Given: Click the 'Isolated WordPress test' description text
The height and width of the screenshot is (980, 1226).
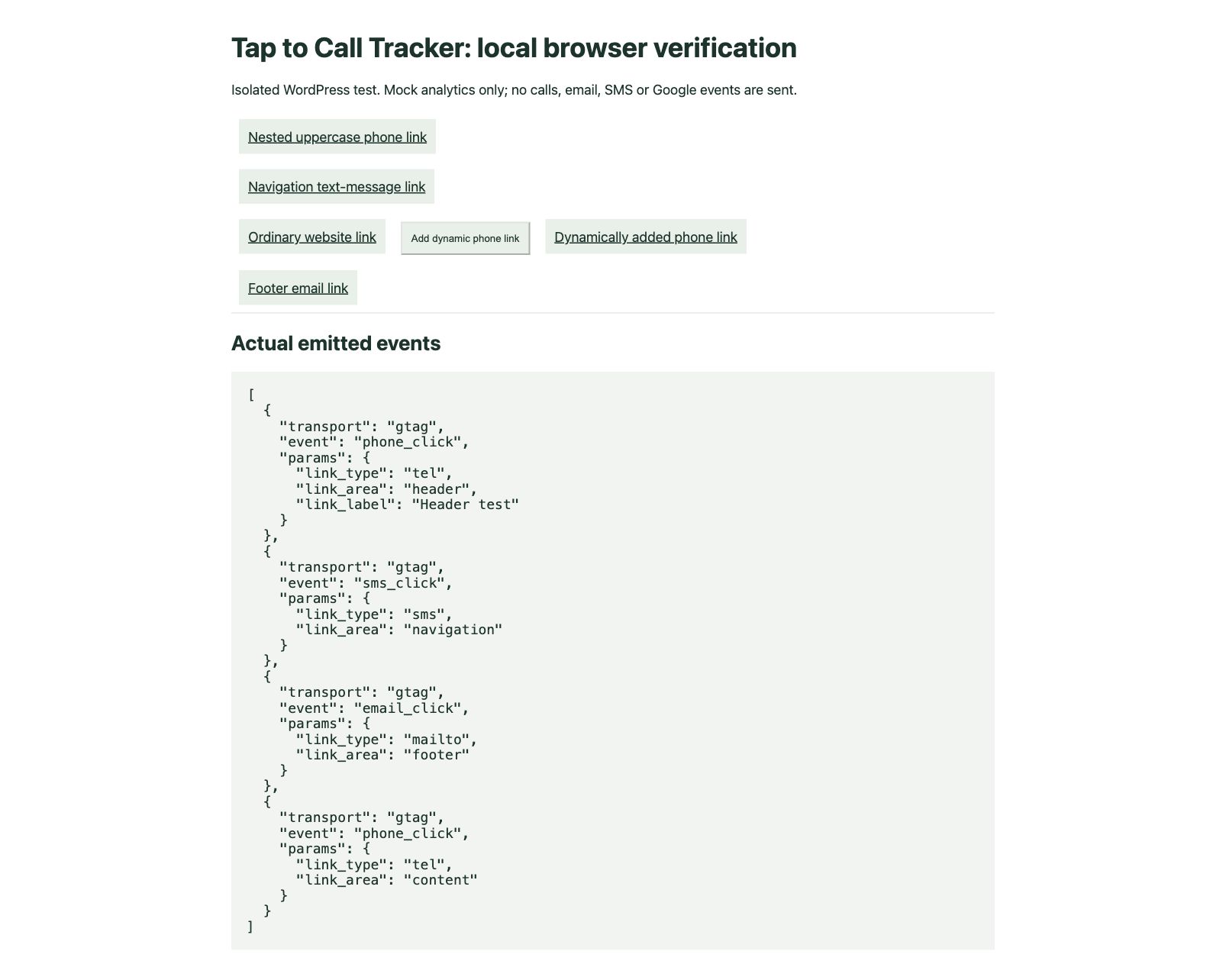Looking at the screenshot, I should (514, 90).
